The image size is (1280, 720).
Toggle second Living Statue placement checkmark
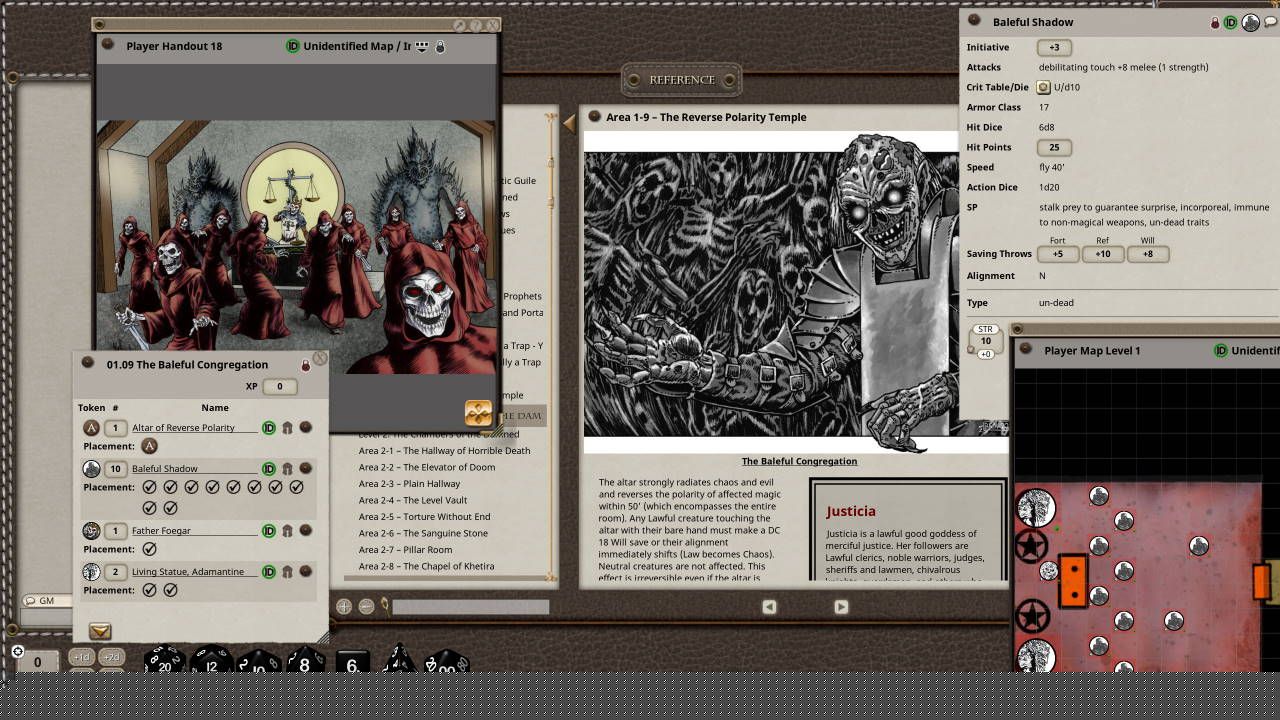tap(170, 590)
